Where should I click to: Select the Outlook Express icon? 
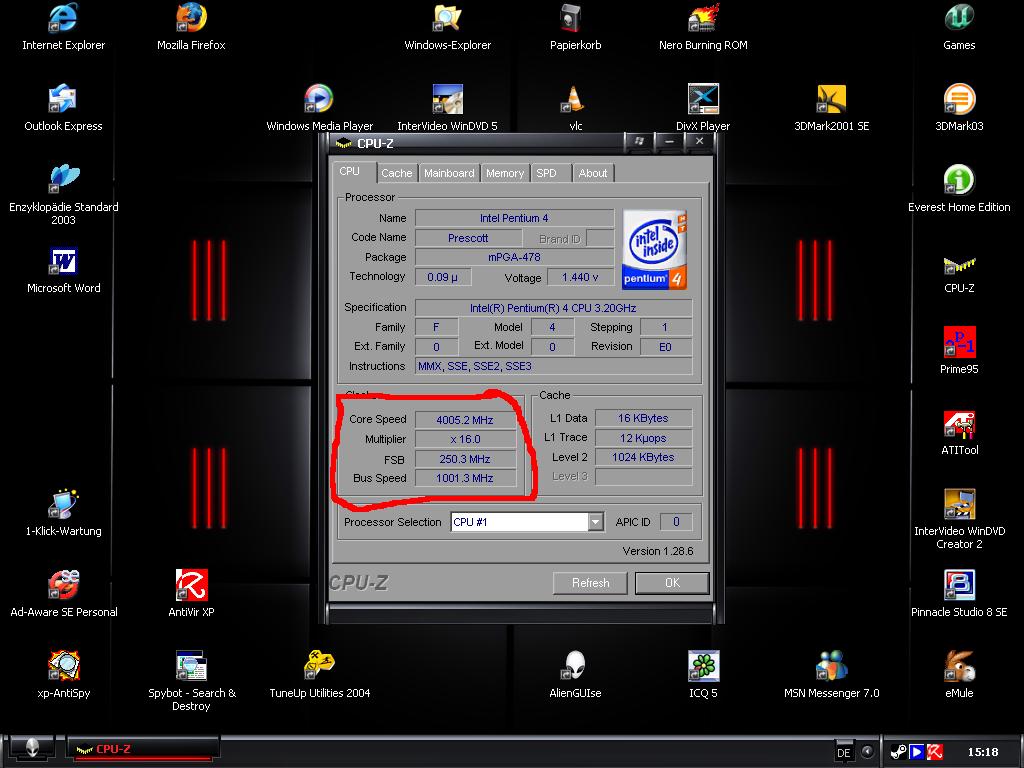pos(63,99)
